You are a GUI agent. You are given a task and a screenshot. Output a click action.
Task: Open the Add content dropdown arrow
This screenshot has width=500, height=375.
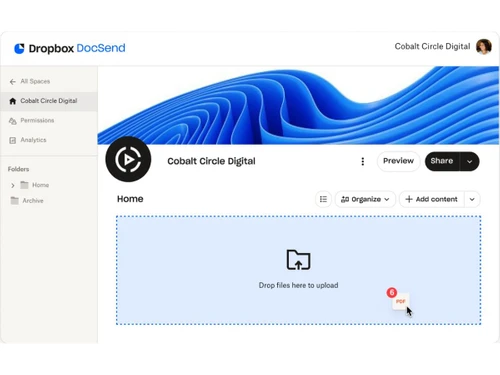[x=472, y=199]
